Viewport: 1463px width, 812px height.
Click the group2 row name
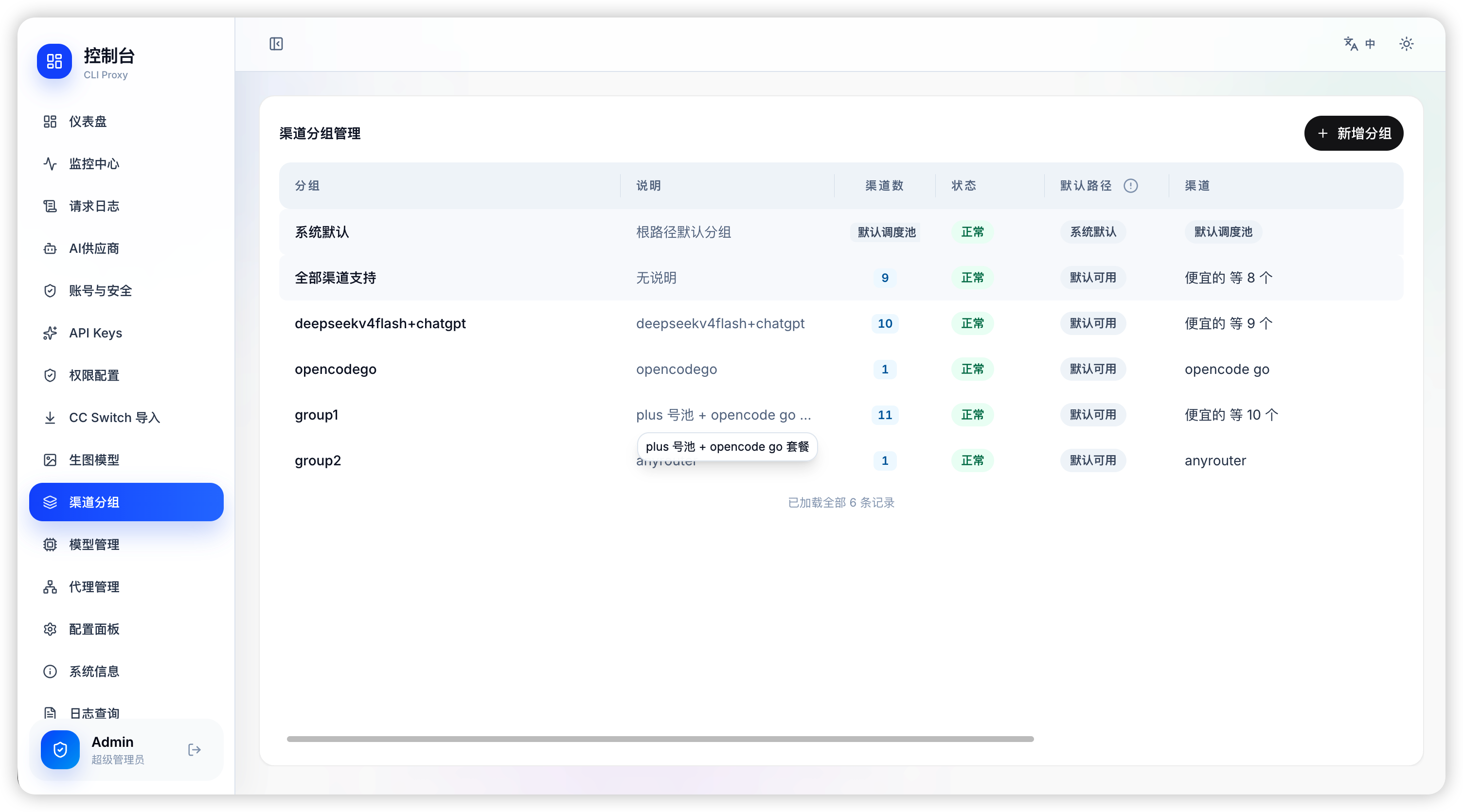click(318, 460)
